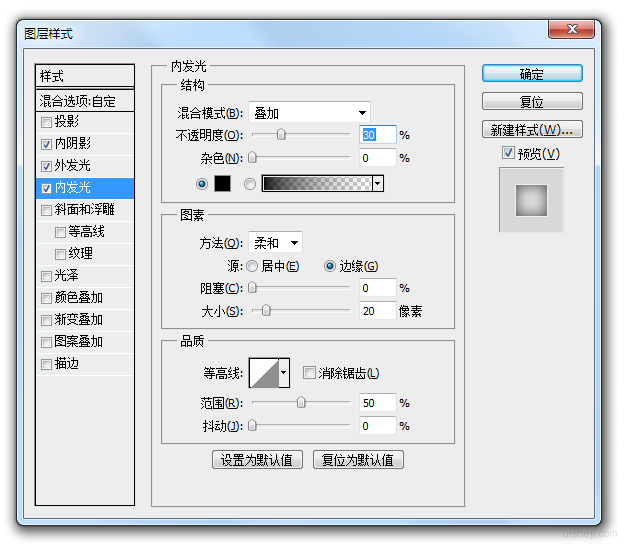
Task: Select the 投影 style row label
Action: [67, 121]
